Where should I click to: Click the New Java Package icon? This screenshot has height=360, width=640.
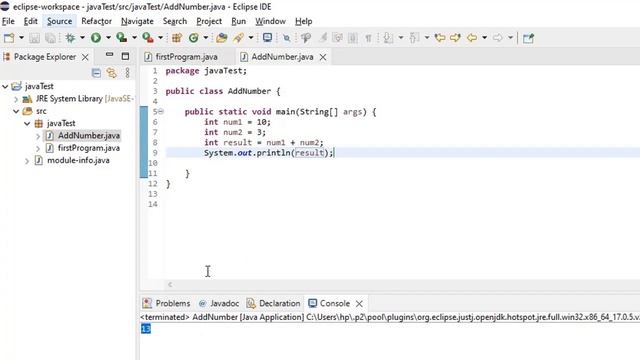[177, 38]
